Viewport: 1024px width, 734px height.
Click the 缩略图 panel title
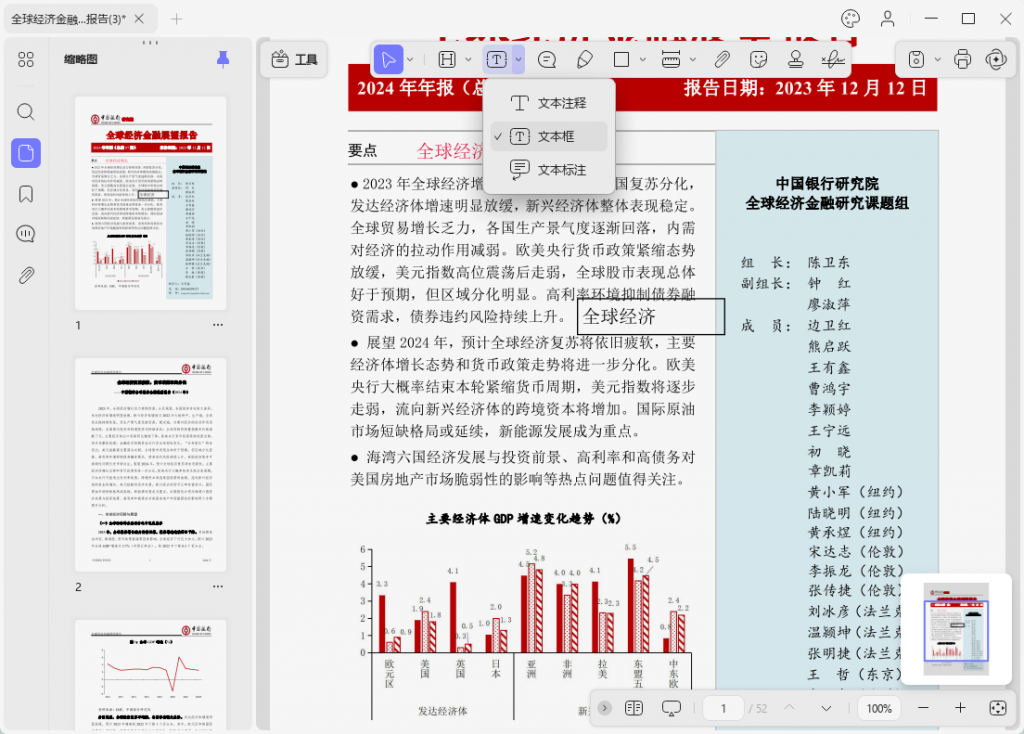(x=80, y=59)
